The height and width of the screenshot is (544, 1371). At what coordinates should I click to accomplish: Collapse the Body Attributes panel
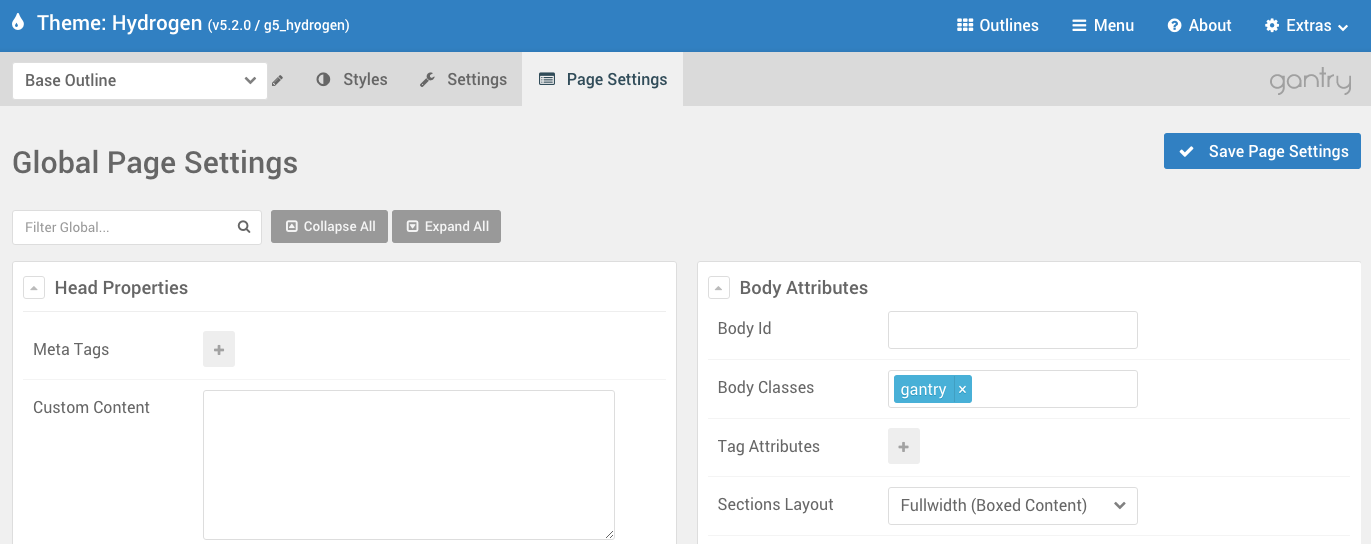pos(719,288)
